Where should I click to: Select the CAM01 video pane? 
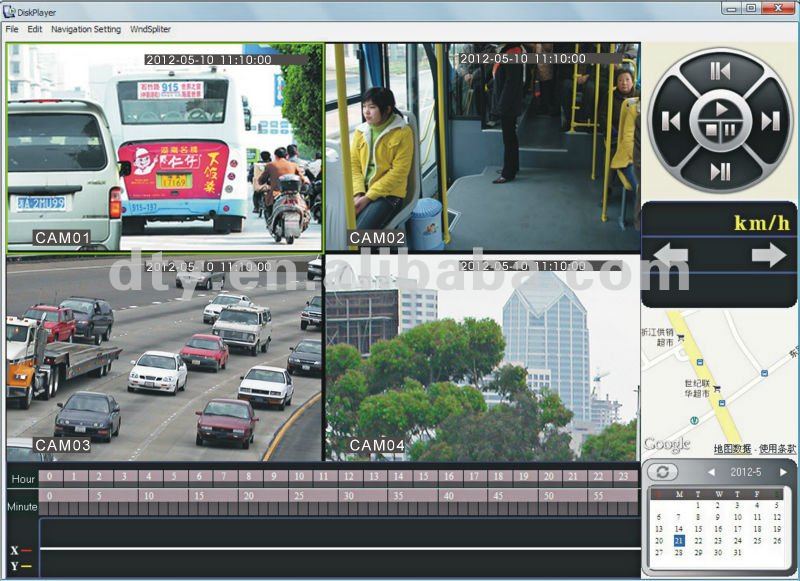pos(164,147)
